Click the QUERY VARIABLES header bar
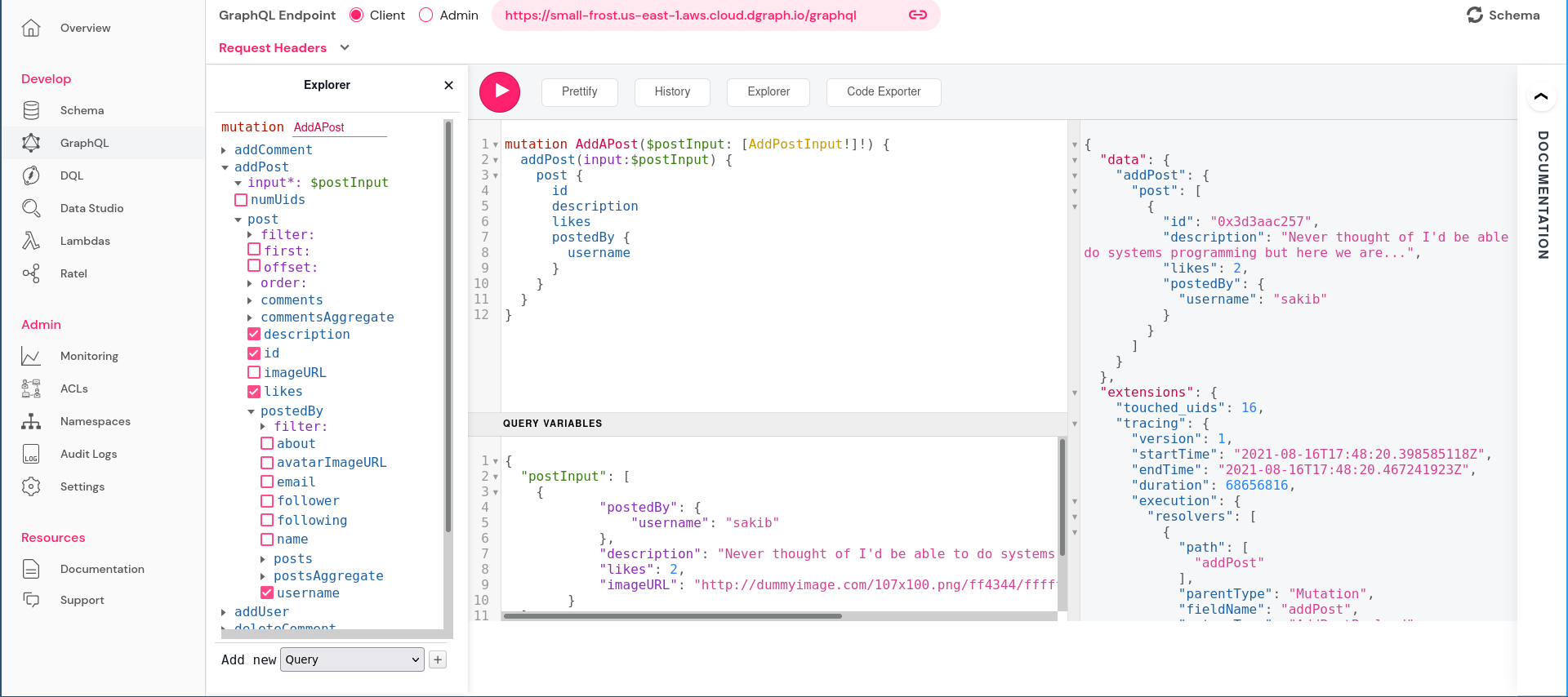Screen dimensions: 1568x697 [x=768, y=424]
